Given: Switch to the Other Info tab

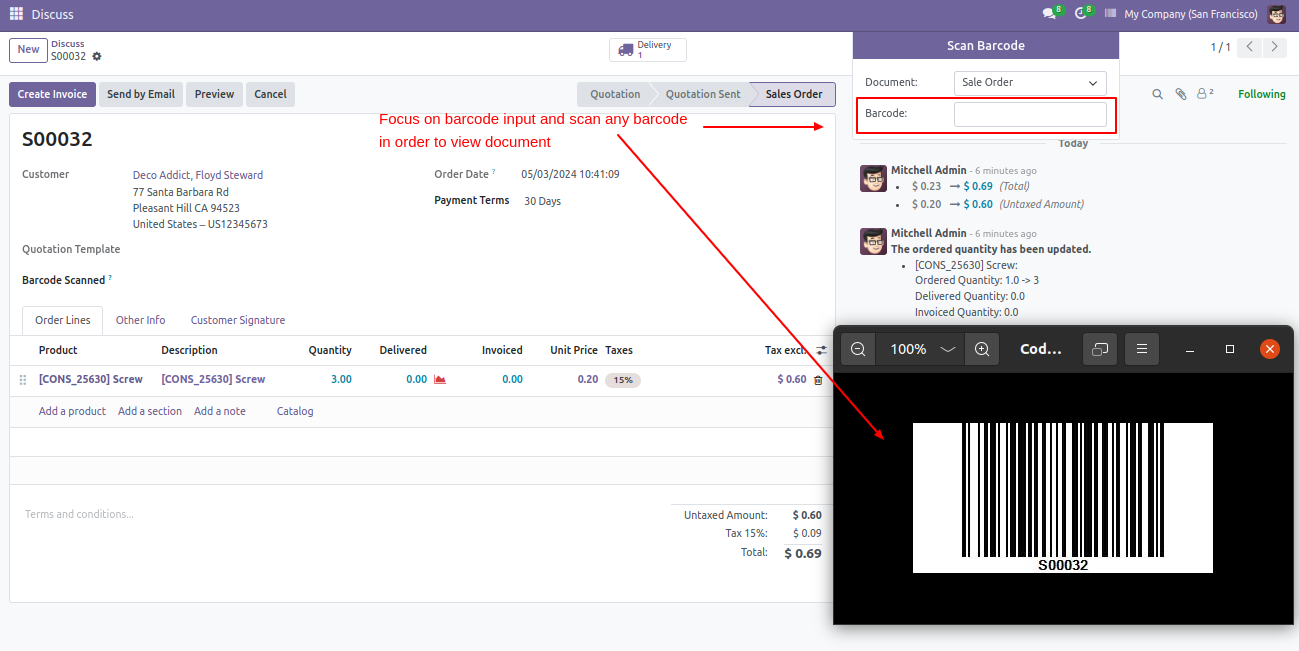Looking at the screenshot, I should point(141,320).
